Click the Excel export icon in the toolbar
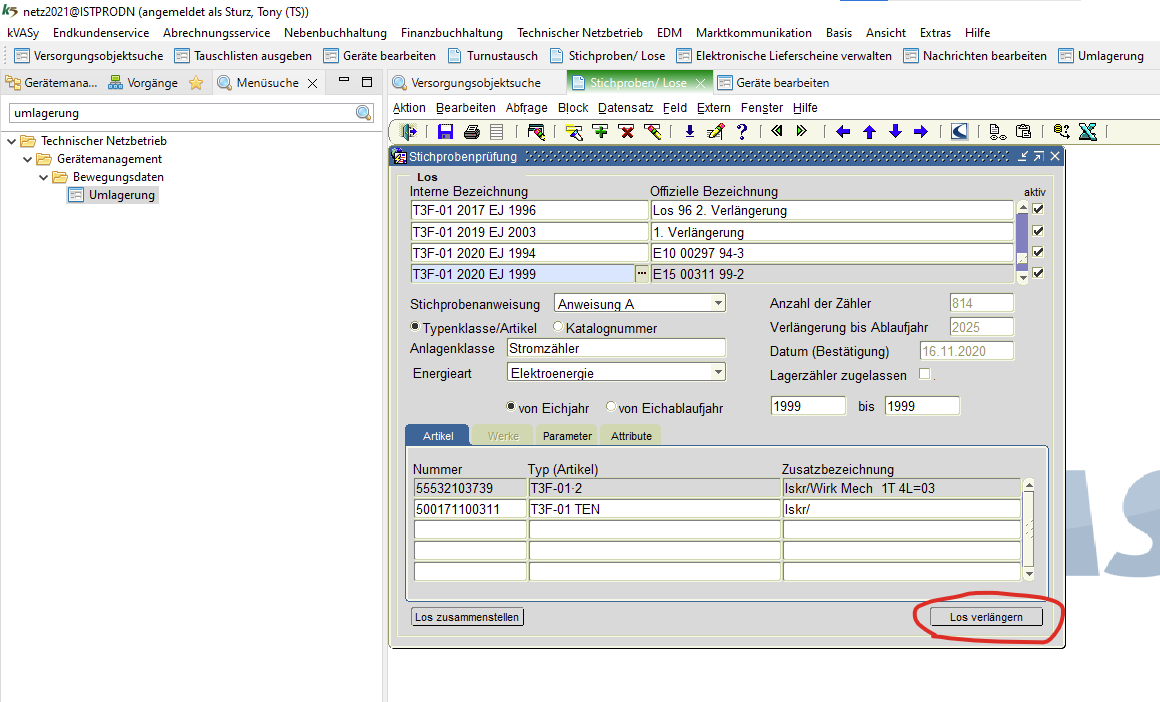Image resolution: width=1160 pixels, height=702 pixels. 1088,131
